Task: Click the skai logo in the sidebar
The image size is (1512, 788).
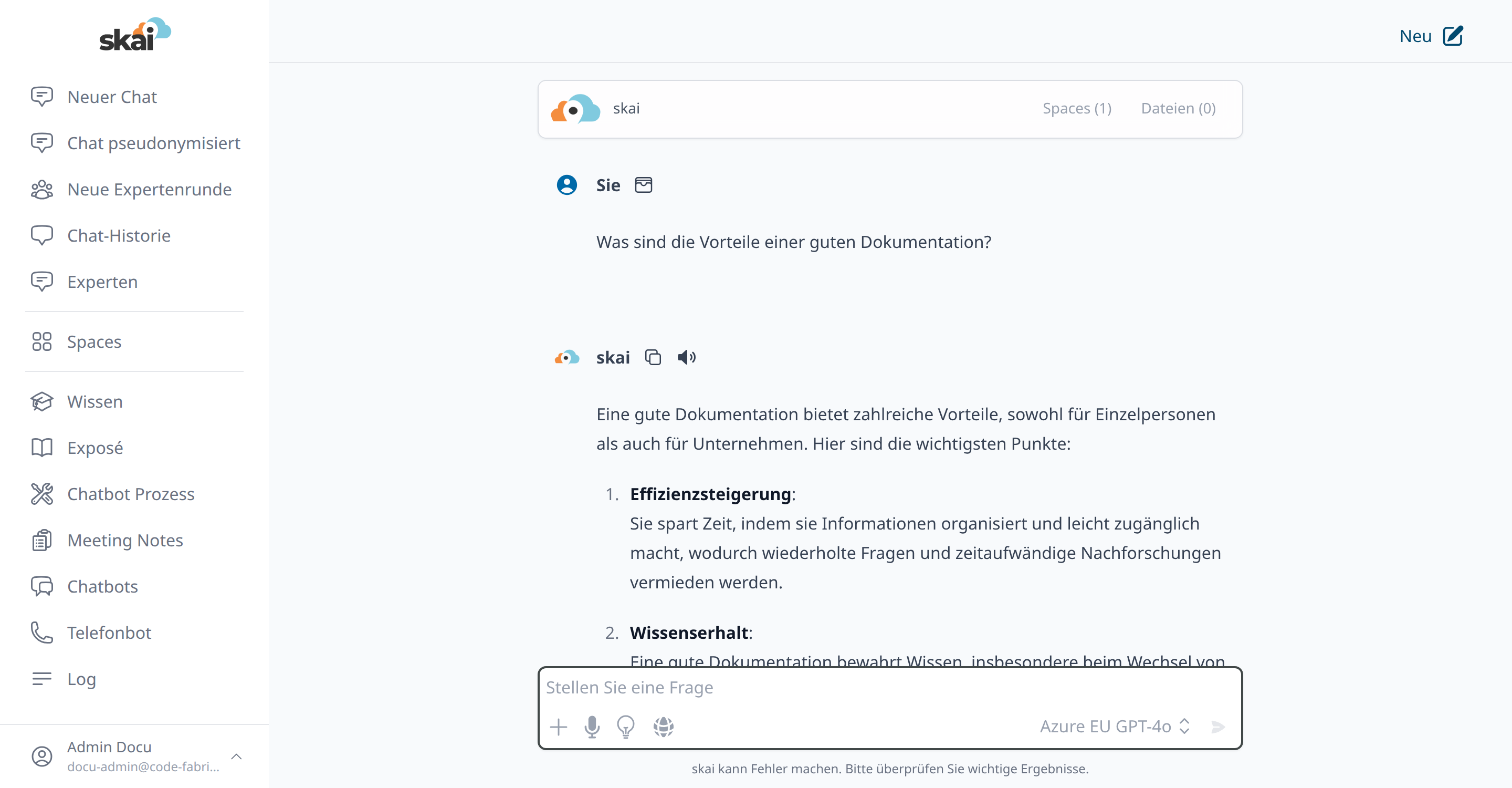Action: [x=134, y=34]
